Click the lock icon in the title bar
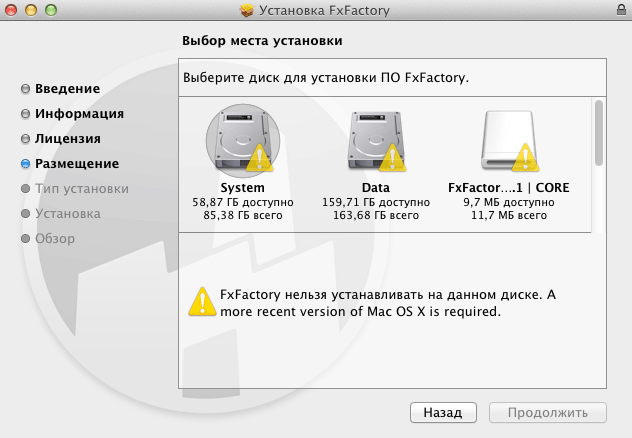 coord(621,9)
